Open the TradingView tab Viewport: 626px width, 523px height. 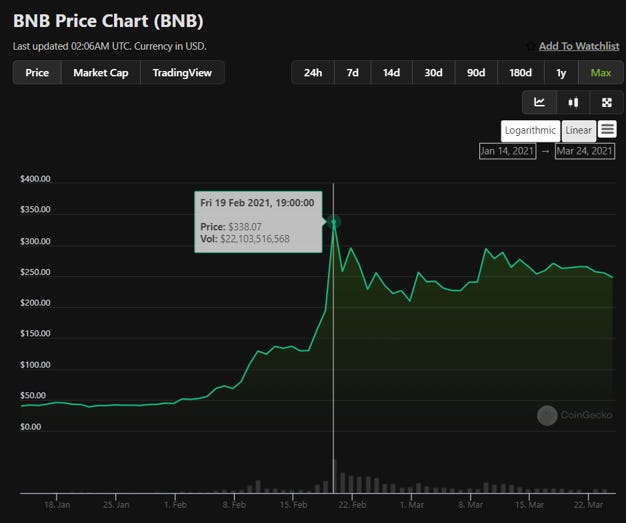pos(182,73)
